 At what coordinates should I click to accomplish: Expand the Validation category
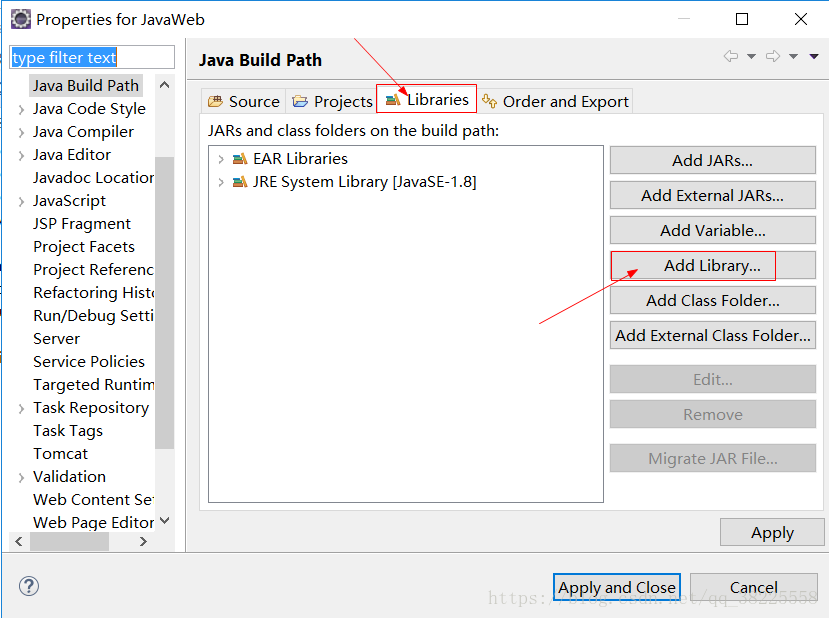tap(21, 477)
